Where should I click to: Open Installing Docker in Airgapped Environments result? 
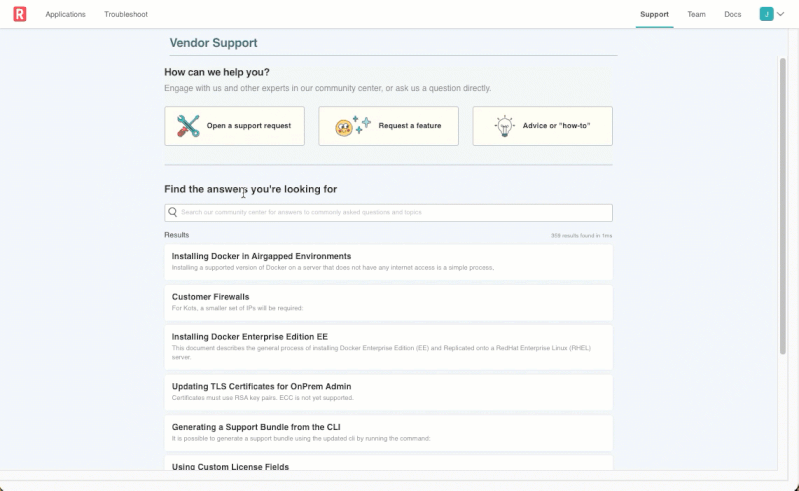[x=261, y=256]
